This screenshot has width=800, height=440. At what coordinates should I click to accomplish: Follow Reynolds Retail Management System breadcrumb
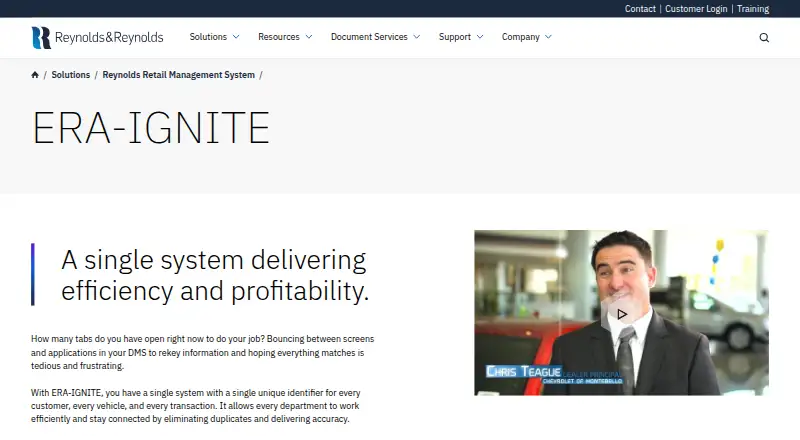[179, 75]
